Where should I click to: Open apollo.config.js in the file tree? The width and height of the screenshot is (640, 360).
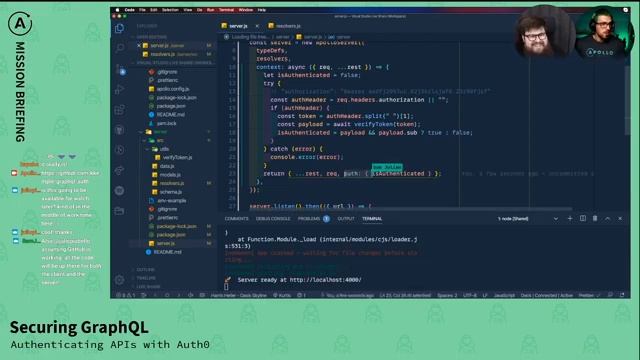point(173,89)
